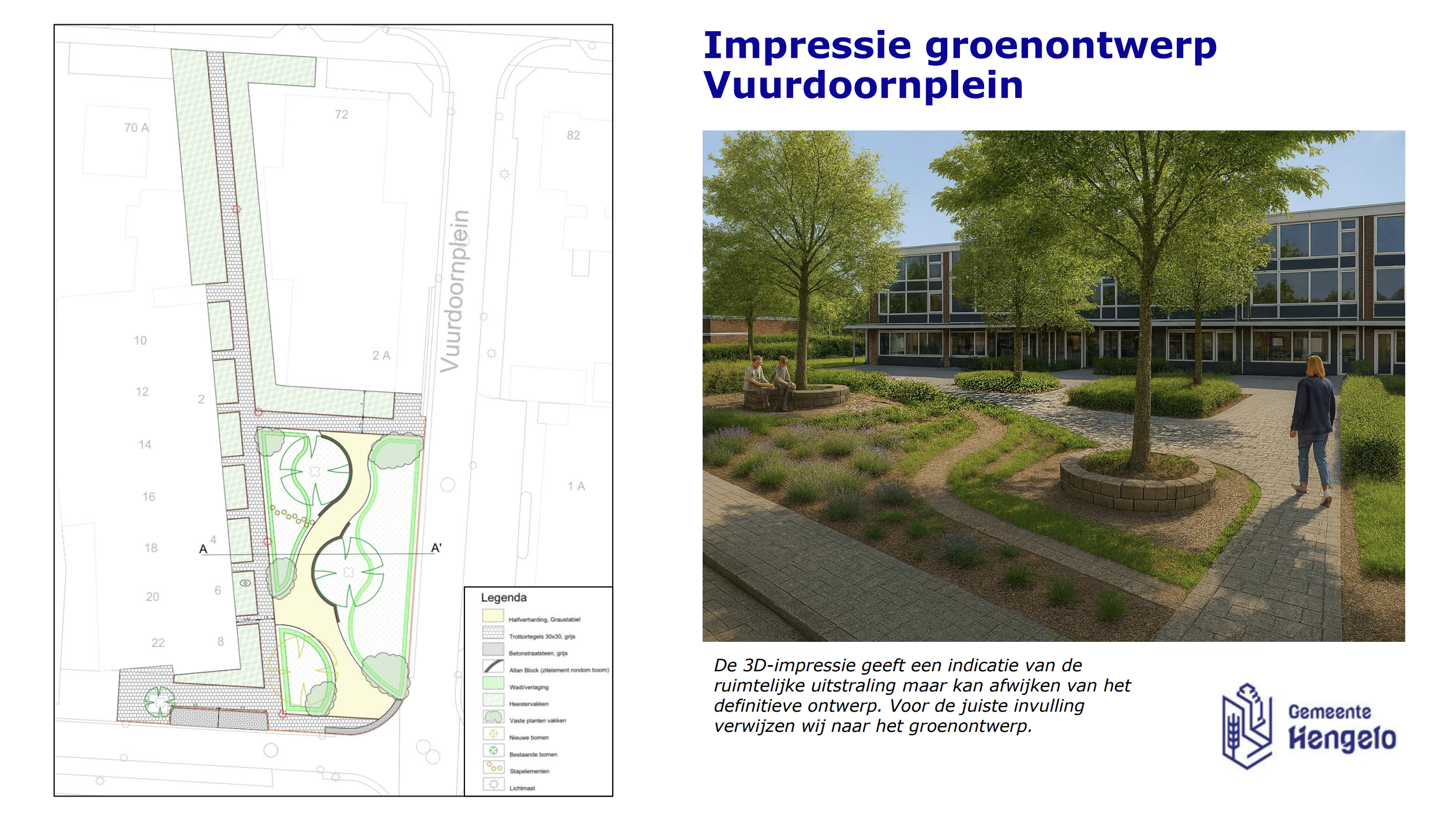Click the yellow Halfverharding legend swatch
The height and width of the screenshot is (815, 1456).
493,616
